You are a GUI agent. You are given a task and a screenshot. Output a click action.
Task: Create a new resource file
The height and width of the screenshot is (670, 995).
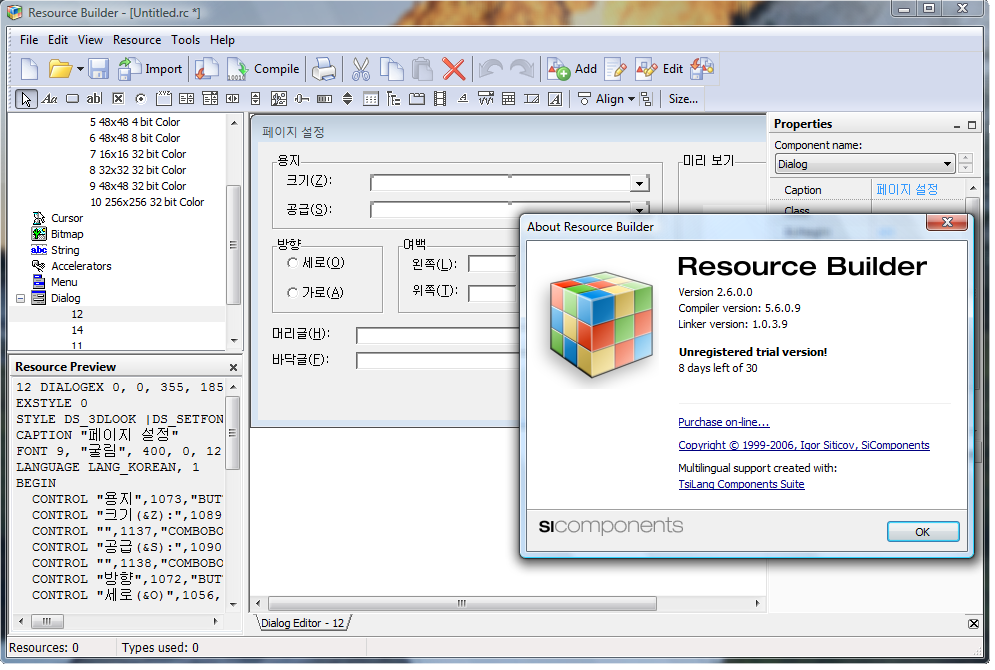(29, 69)
